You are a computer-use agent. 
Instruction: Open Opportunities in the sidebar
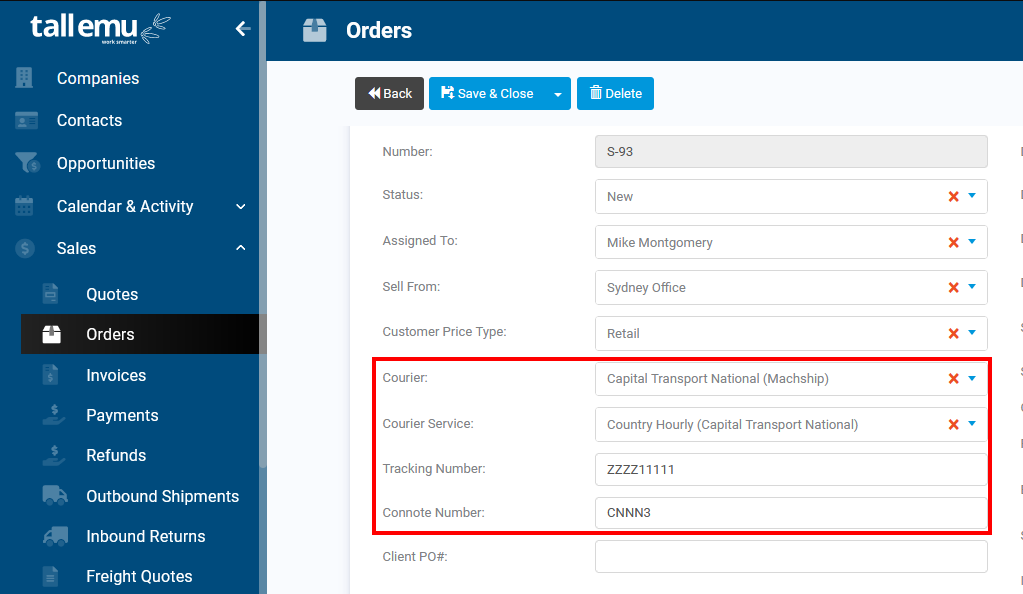106,163
